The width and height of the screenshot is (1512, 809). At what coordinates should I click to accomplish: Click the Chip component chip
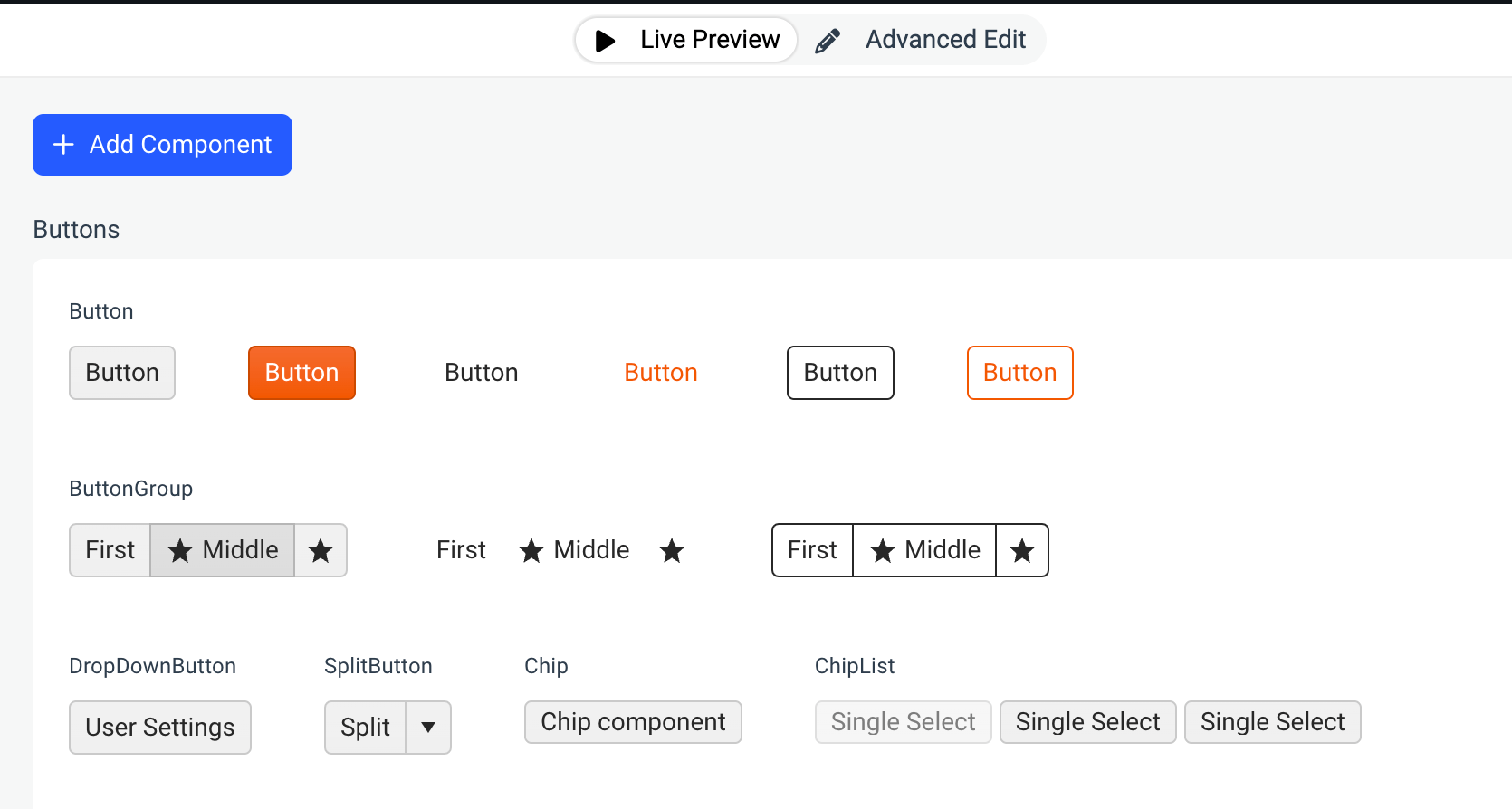click(633, 722)
